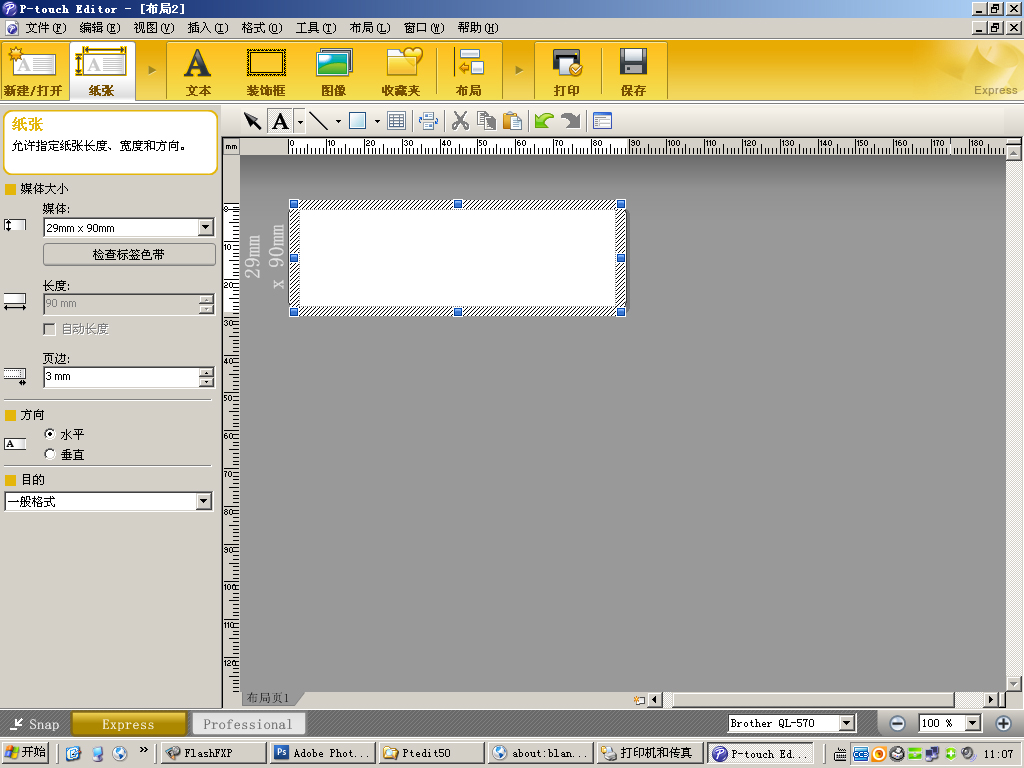Click the Save (保存) floppy icon
This screenshot has width=1024, height=768.
pyautogui.click(x=633, y=65)
